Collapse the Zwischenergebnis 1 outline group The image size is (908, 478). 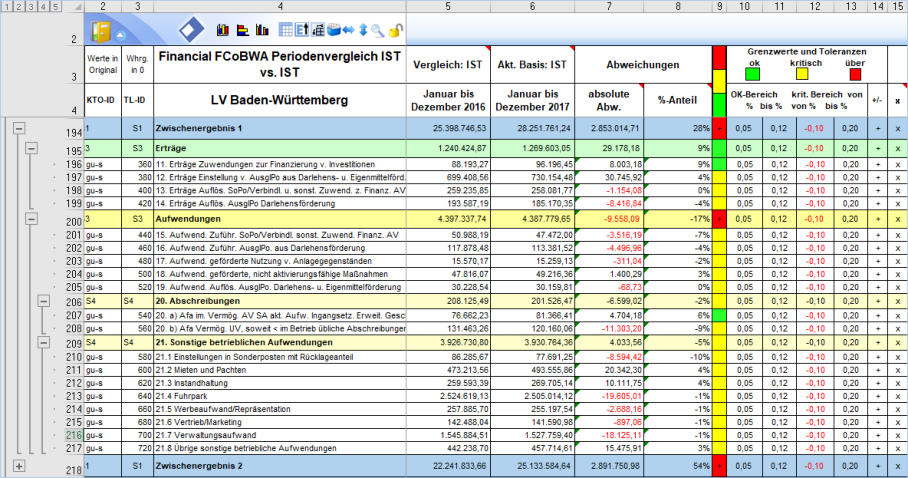(18, 129)
